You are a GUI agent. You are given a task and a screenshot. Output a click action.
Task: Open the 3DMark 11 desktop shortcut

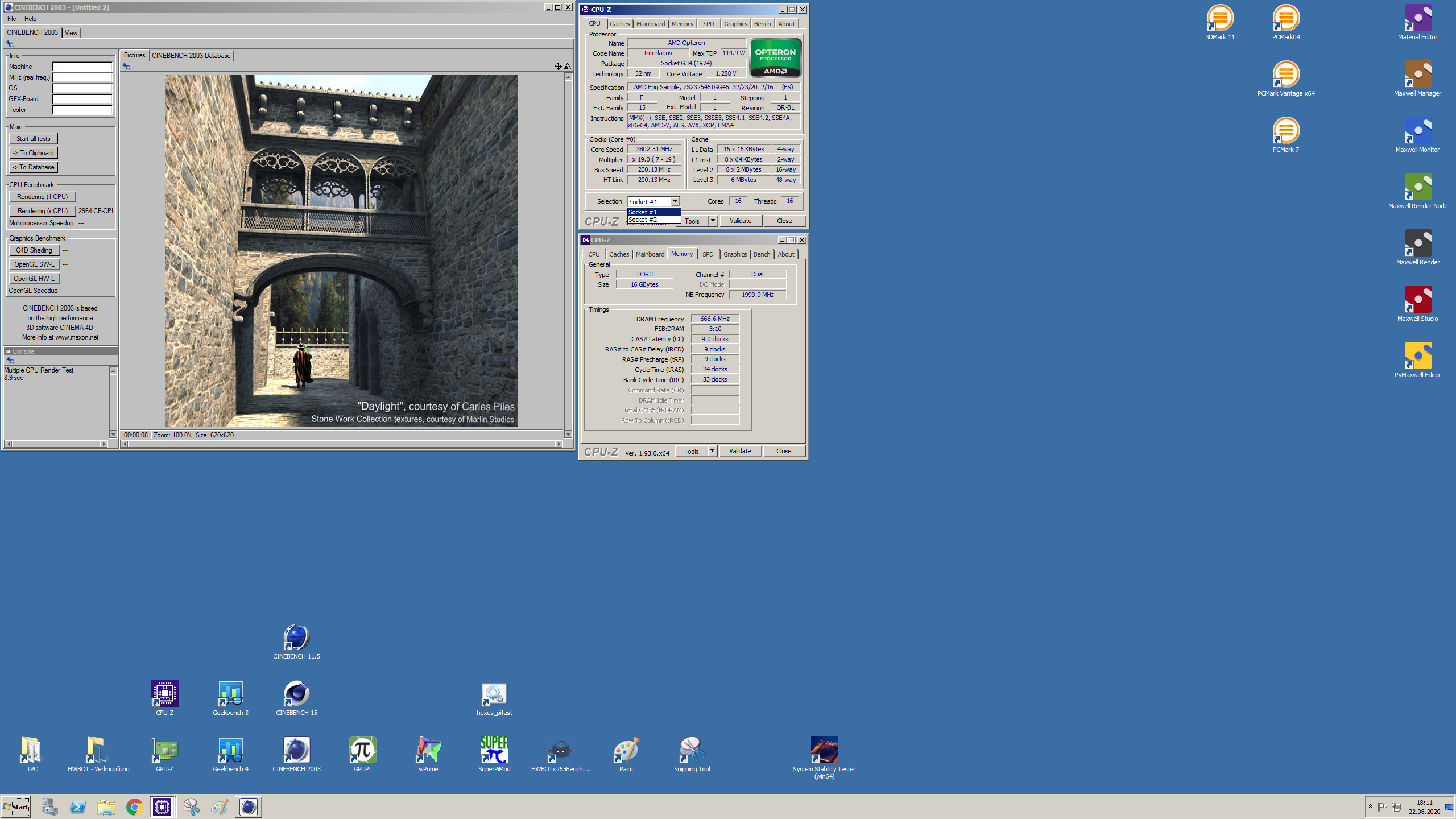click(x=1220, y=23)
